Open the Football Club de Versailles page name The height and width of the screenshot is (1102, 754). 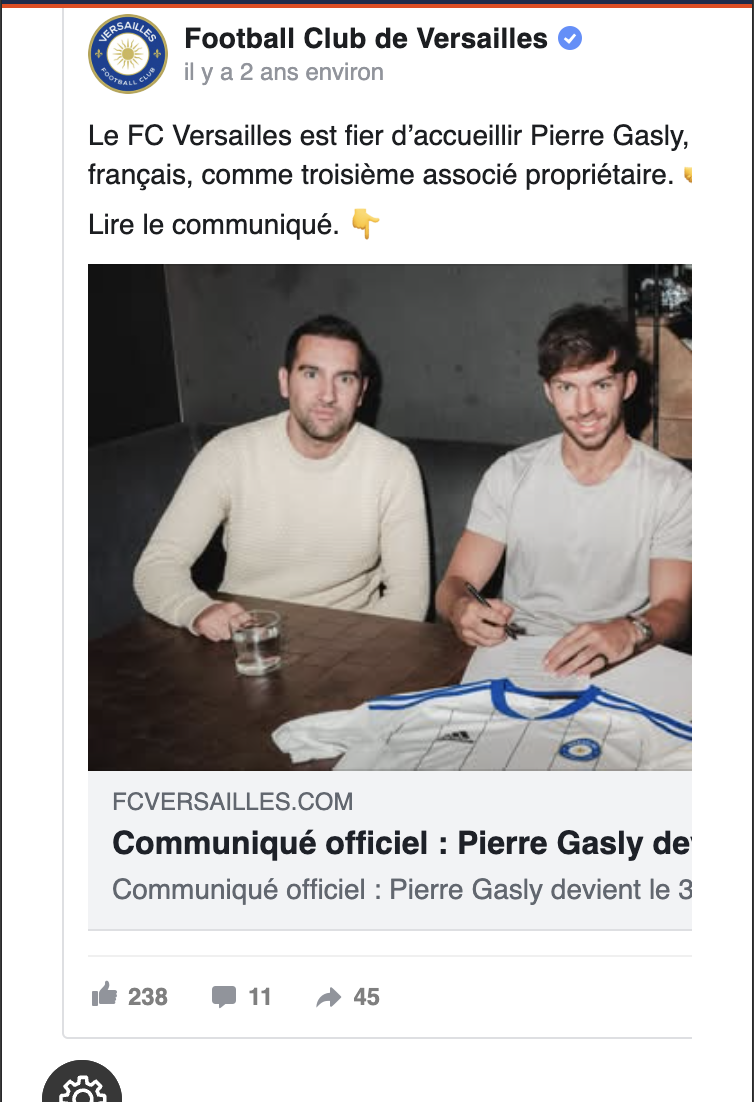pyautogui.click(x=366, y=39)
